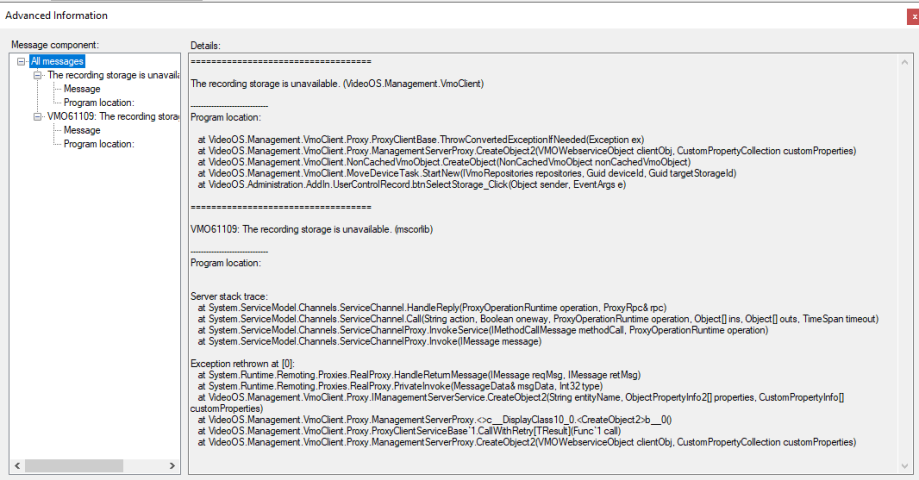The width and height of the screenshot is (919, 480).
Task: Select the All messages tree item
Action: 56,62
